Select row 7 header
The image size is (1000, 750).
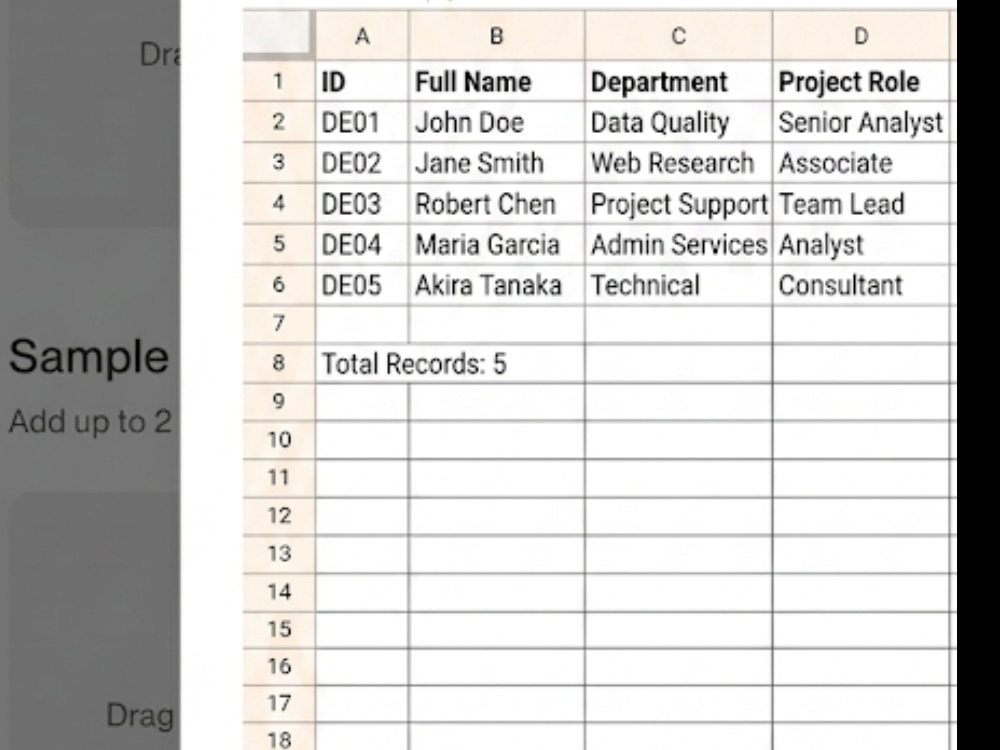[x=279, y=324]
